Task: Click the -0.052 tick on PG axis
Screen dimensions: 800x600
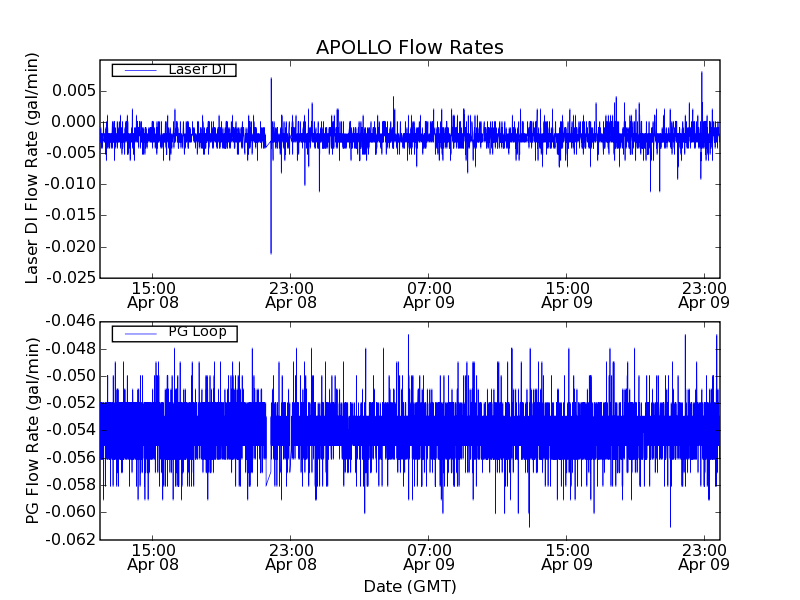Action: point(71,403)
